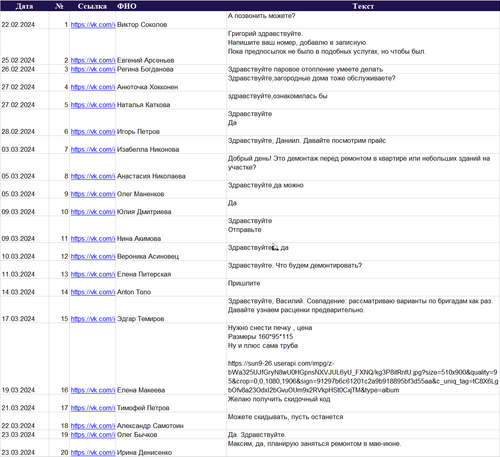
Task: Open the vk.com link for Наталья Каткова
Action: coord(93,105)
